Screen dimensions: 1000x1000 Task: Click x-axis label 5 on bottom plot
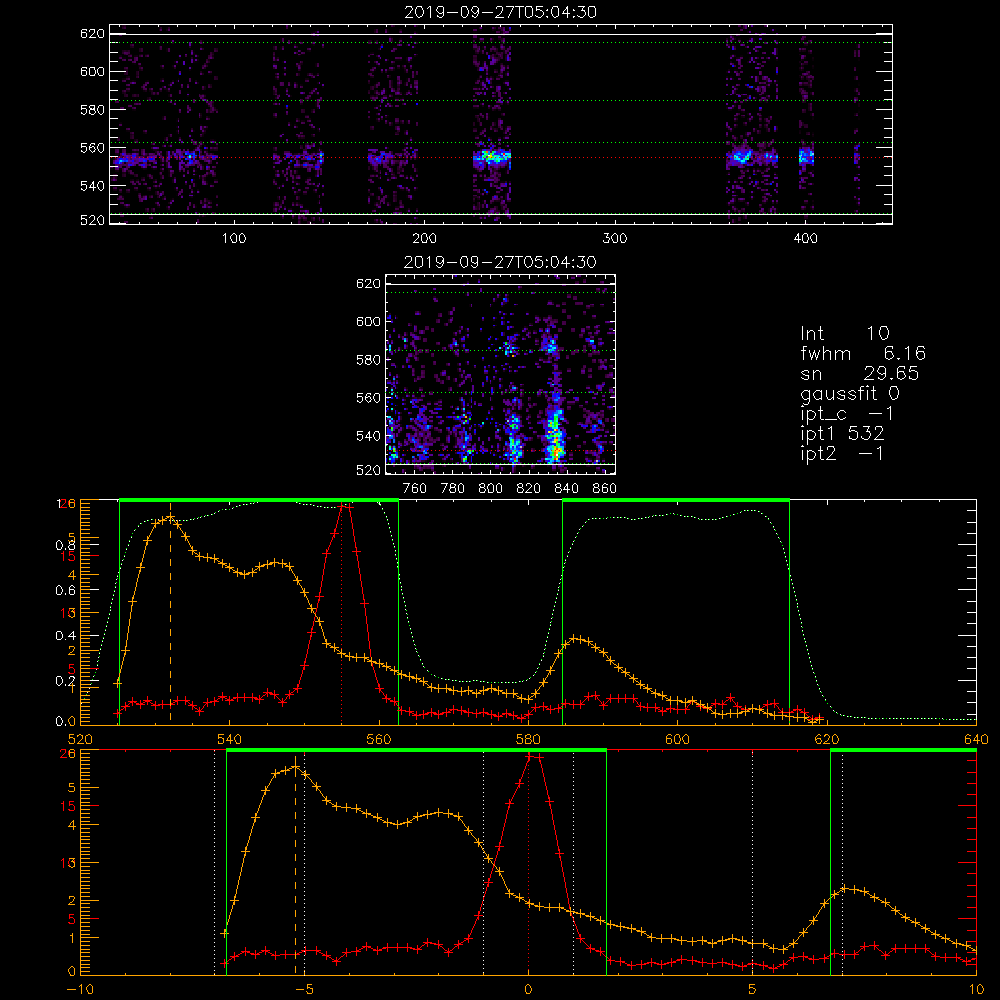(x=752, y=989)
